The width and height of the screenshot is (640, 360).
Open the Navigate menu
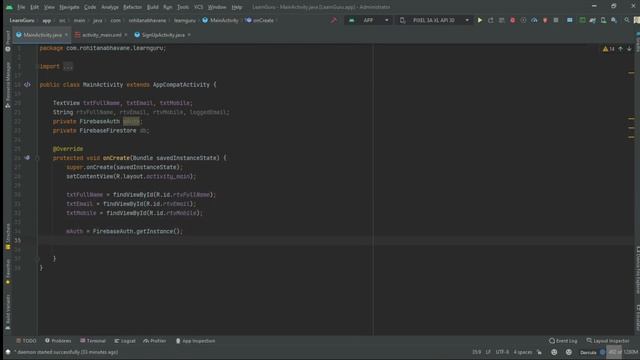tap(69, 7)
